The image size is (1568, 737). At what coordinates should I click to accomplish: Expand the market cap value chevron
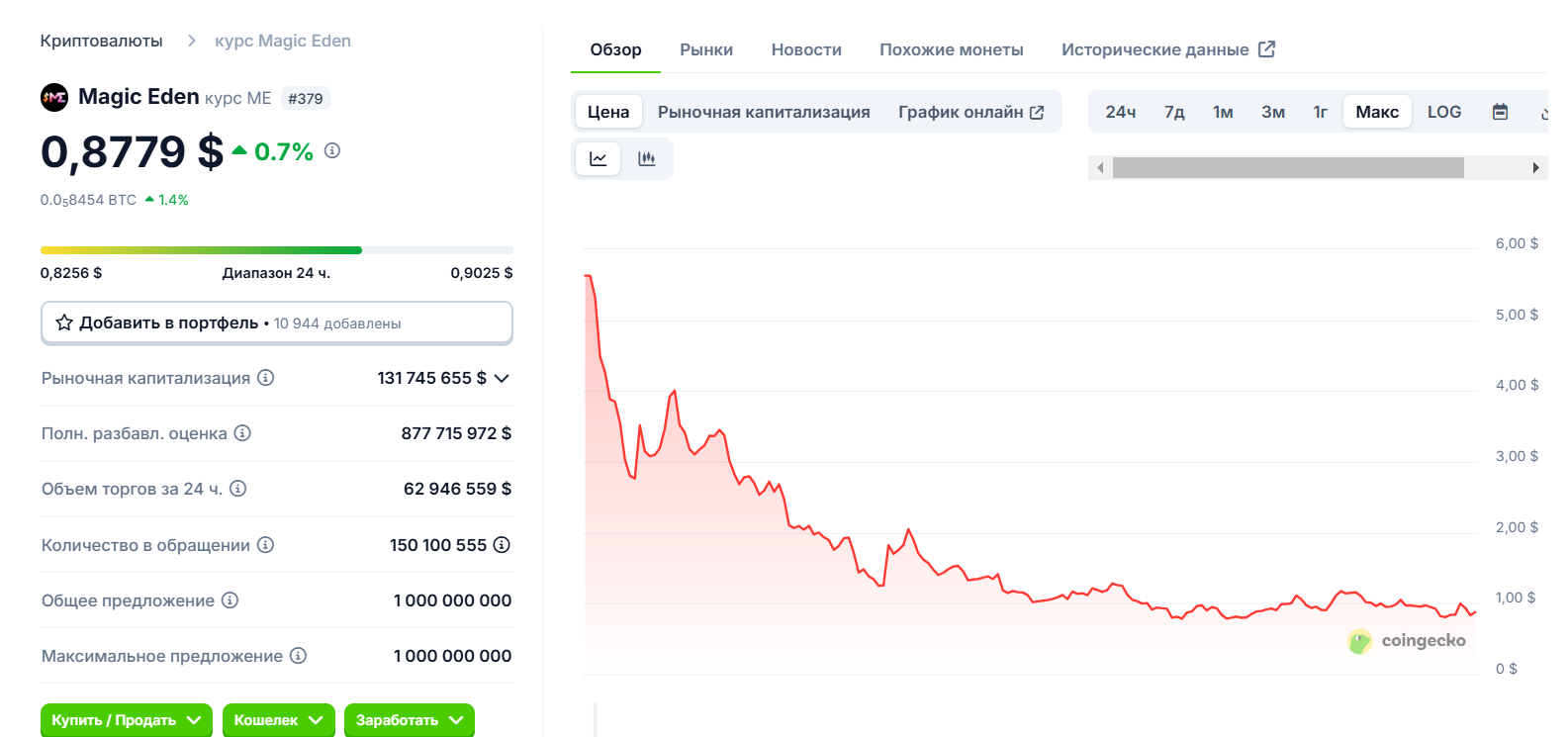click(x=502, y=378)
